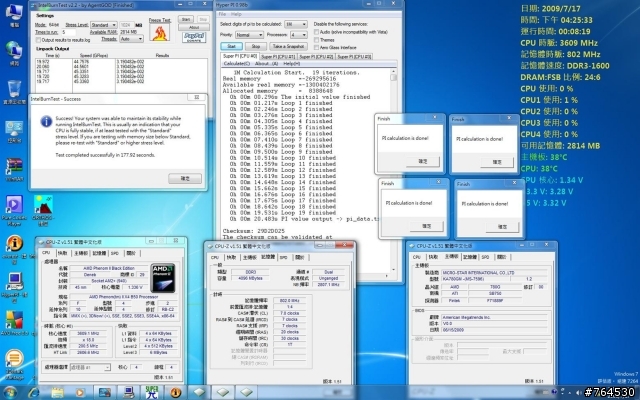Screen dimensions: 640x400
Task: Open the AMD OverDrive desktop icon
Action: (14, 324)
